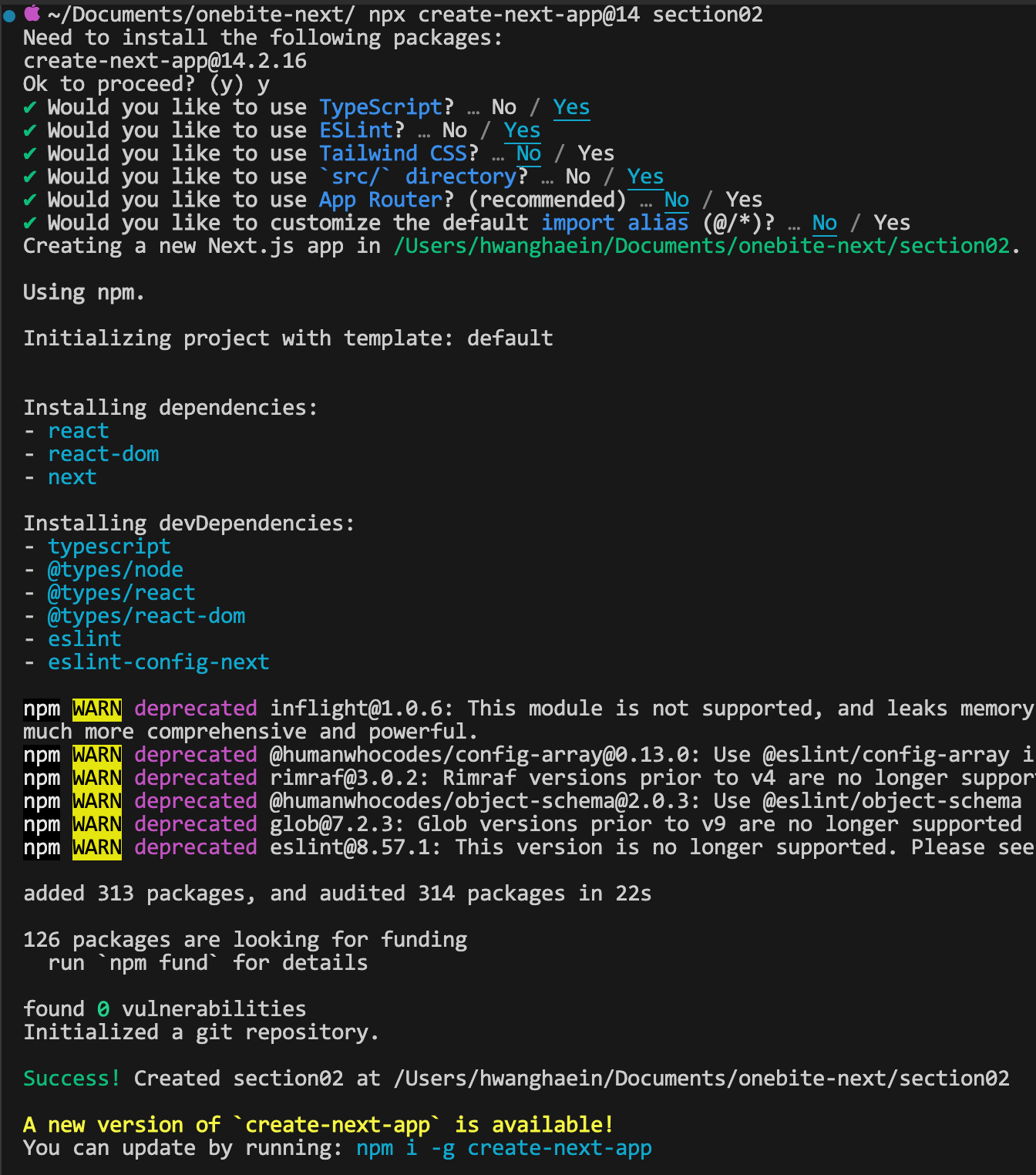1036x1175 pixels.
Task: Click the '@types/node' devDependency line
Action: point(116,570)
